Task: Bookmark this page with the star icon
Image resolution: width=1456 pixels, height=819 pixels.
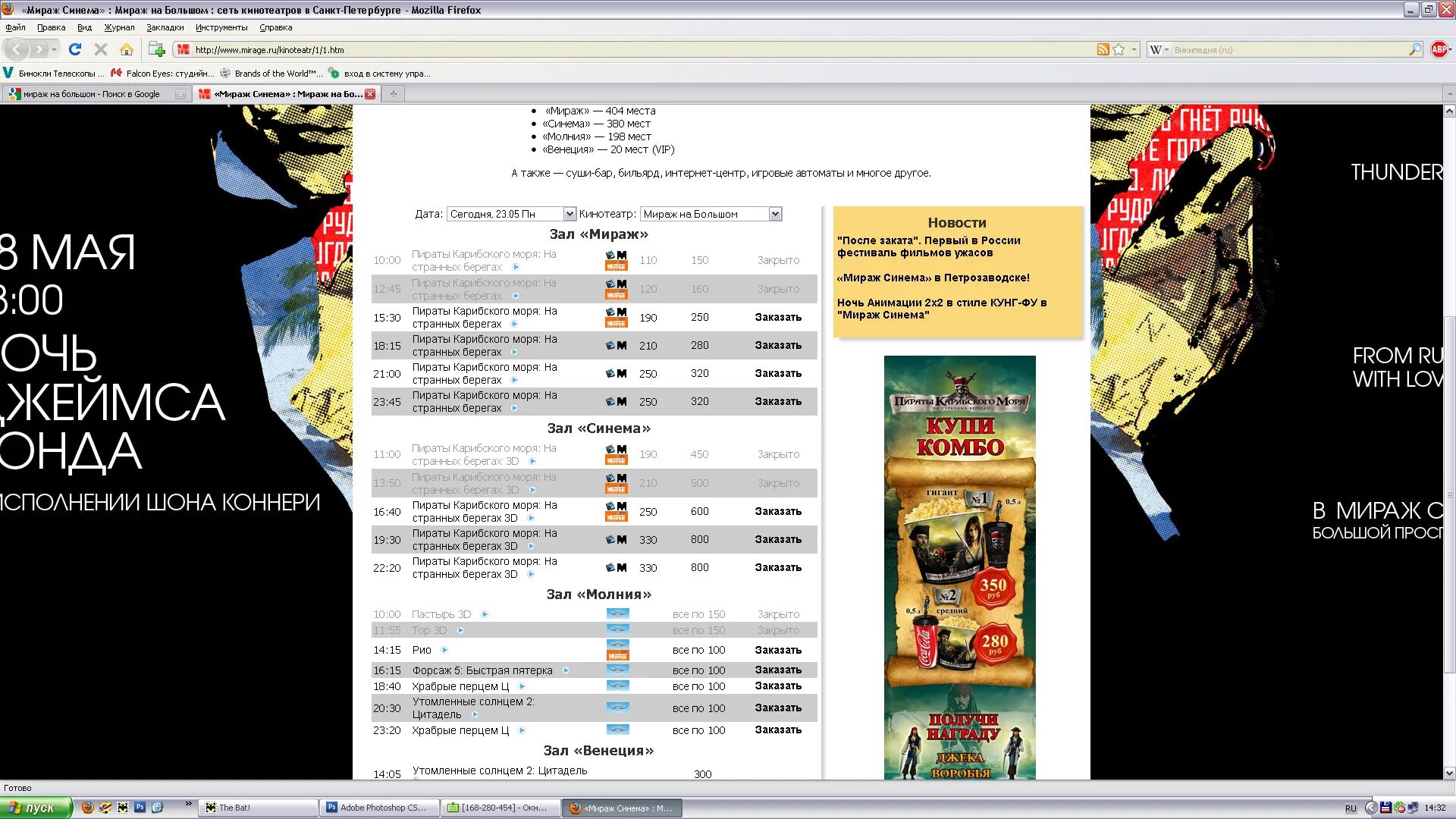Action: [1119, 49]
